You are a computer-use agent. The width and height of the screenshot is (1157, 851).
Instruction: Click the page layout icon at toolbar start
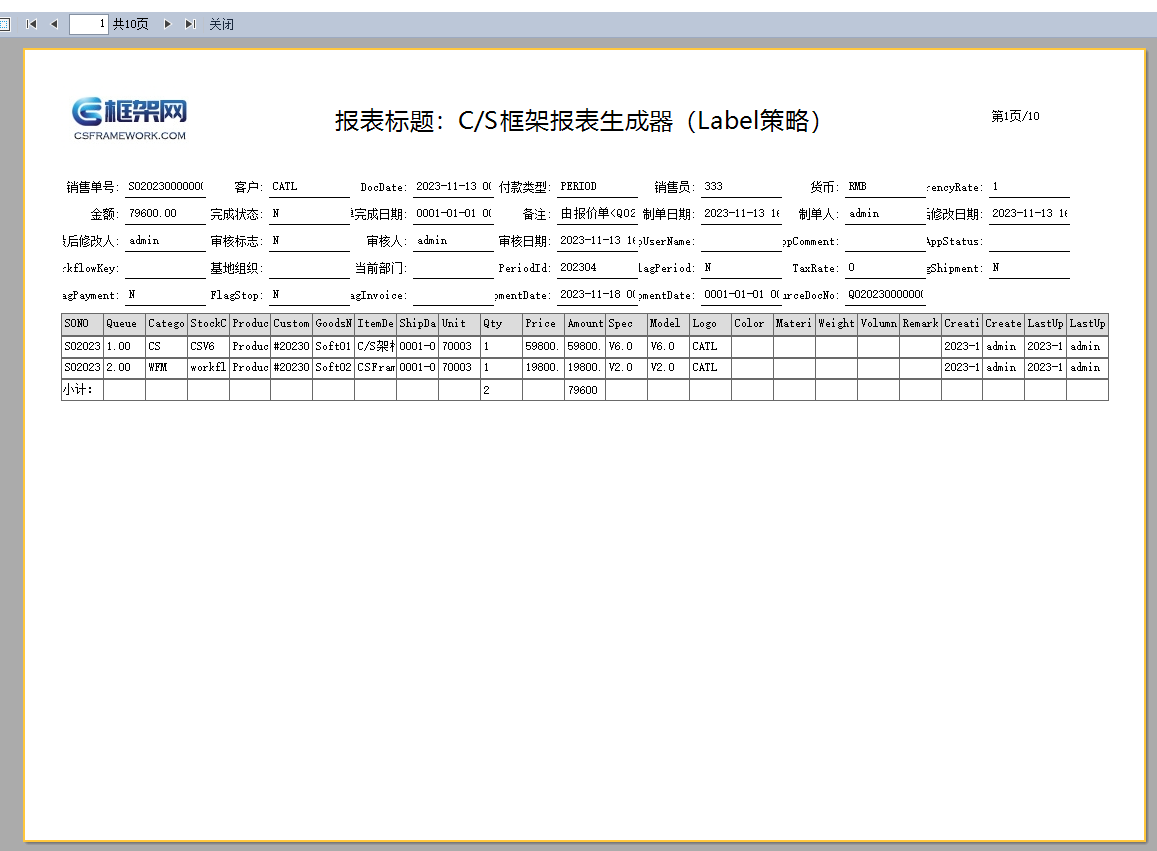click(4, 24)
